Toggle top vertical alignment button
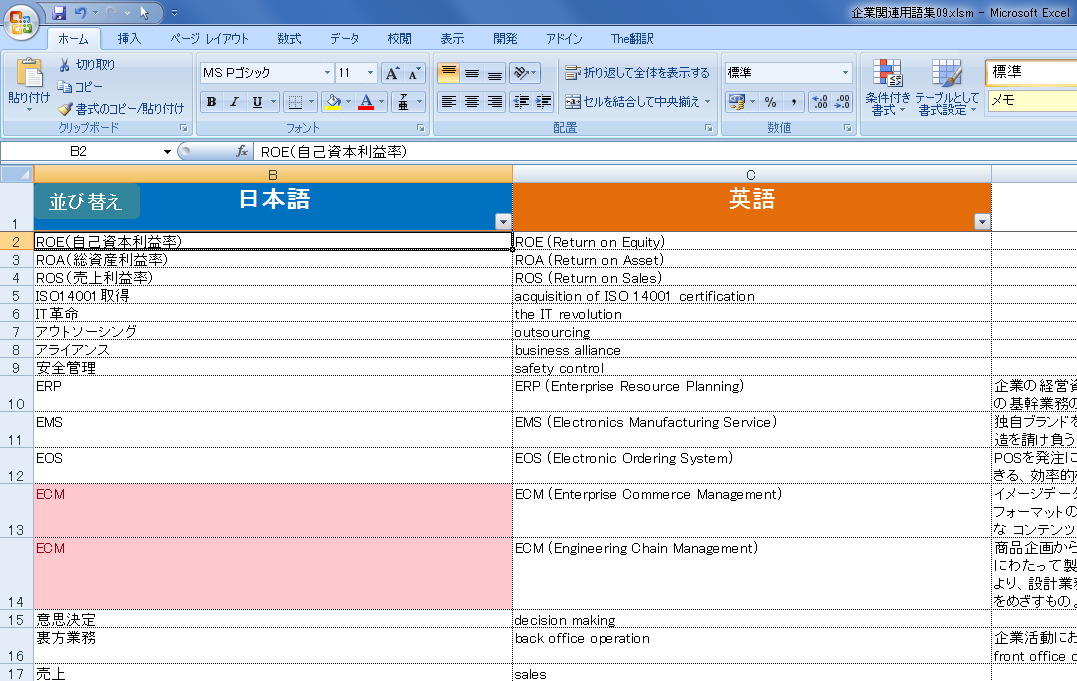The image size is (1077, 681). click(448, 73)
